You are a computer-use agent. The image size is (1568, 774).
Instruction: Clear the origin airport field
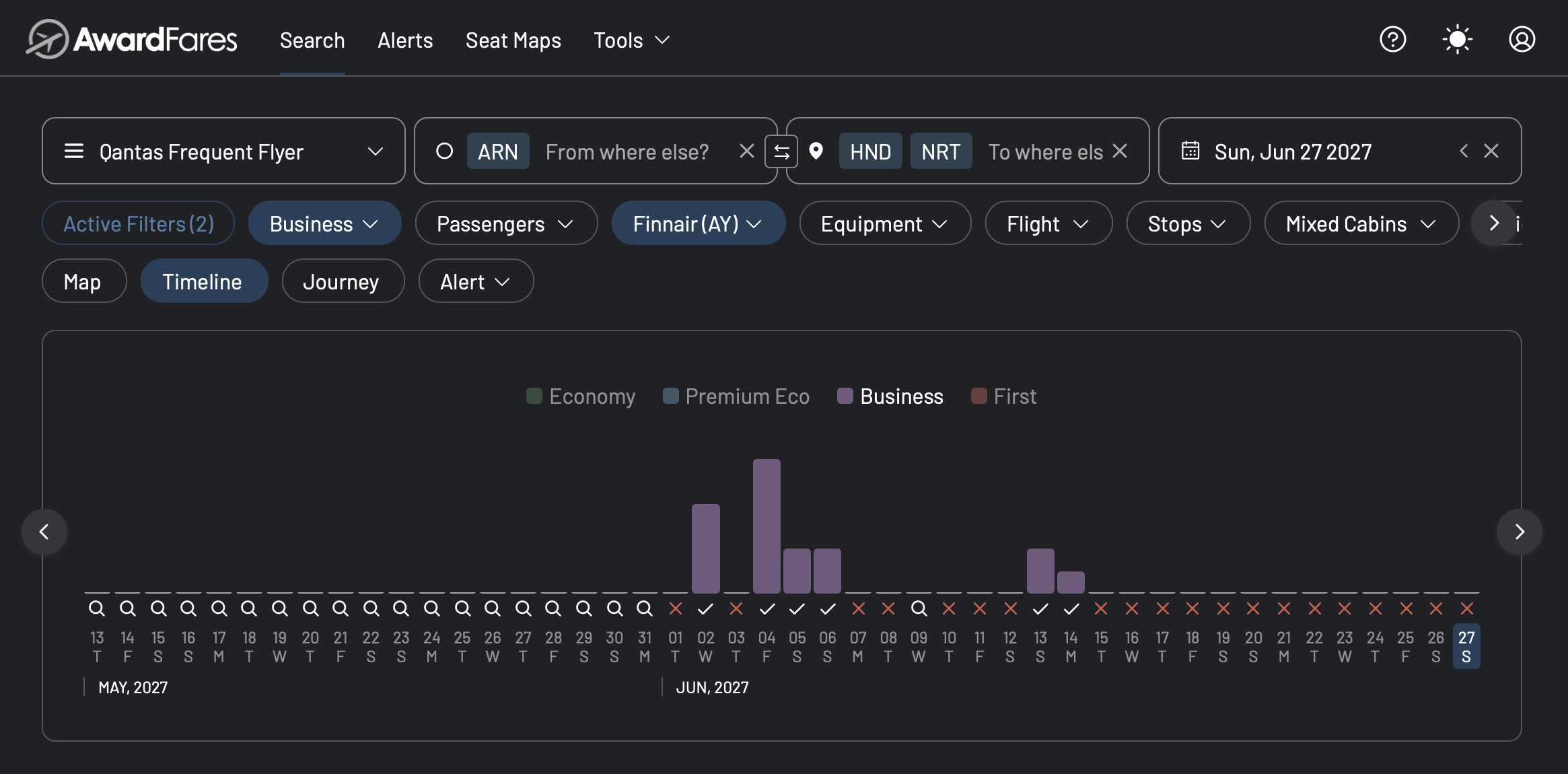[x=746, y=151]
